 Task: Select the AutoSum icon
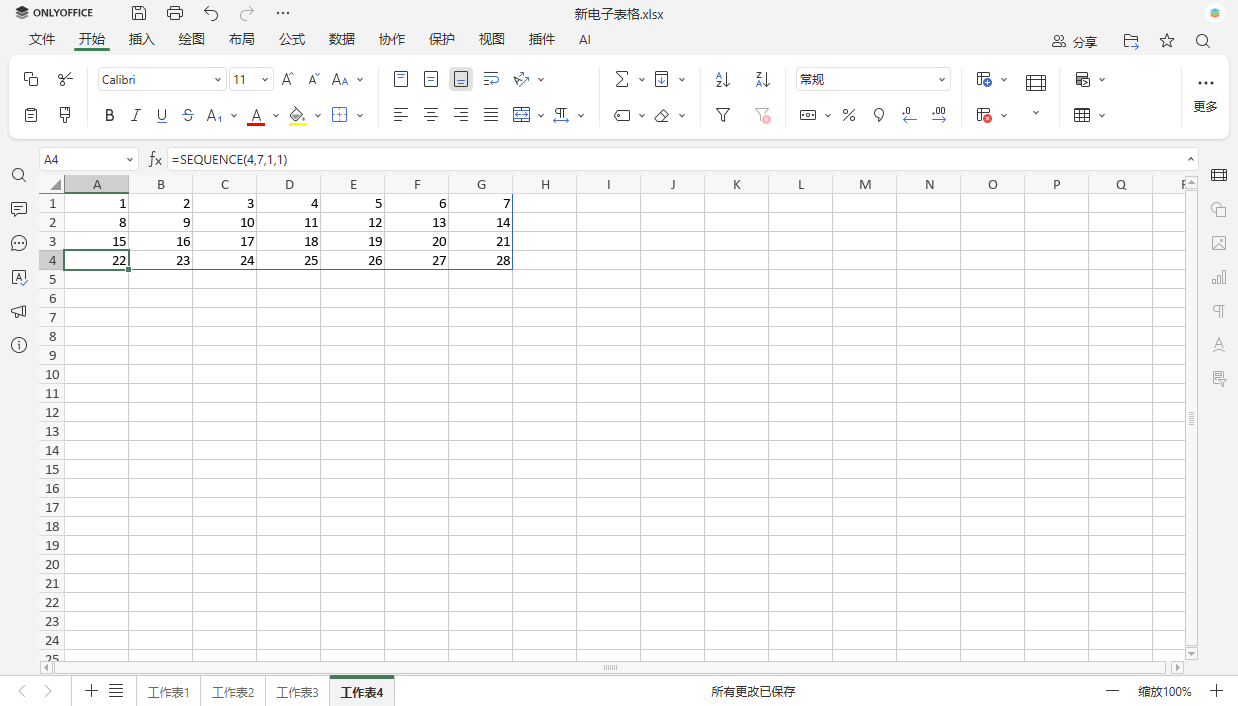click(x=622, y=79)
